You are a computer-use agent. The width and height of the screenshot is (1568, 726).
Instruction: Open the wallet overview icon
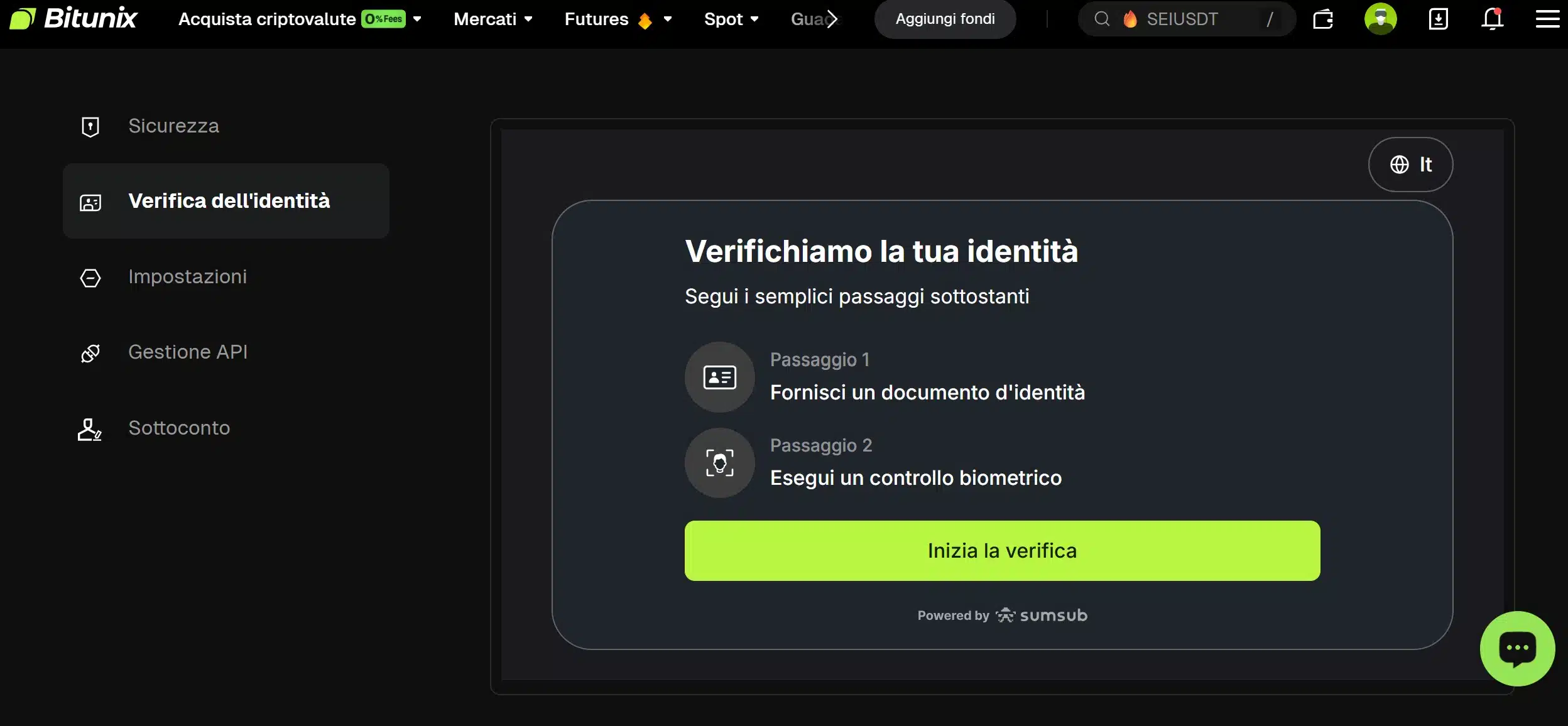1324,19
